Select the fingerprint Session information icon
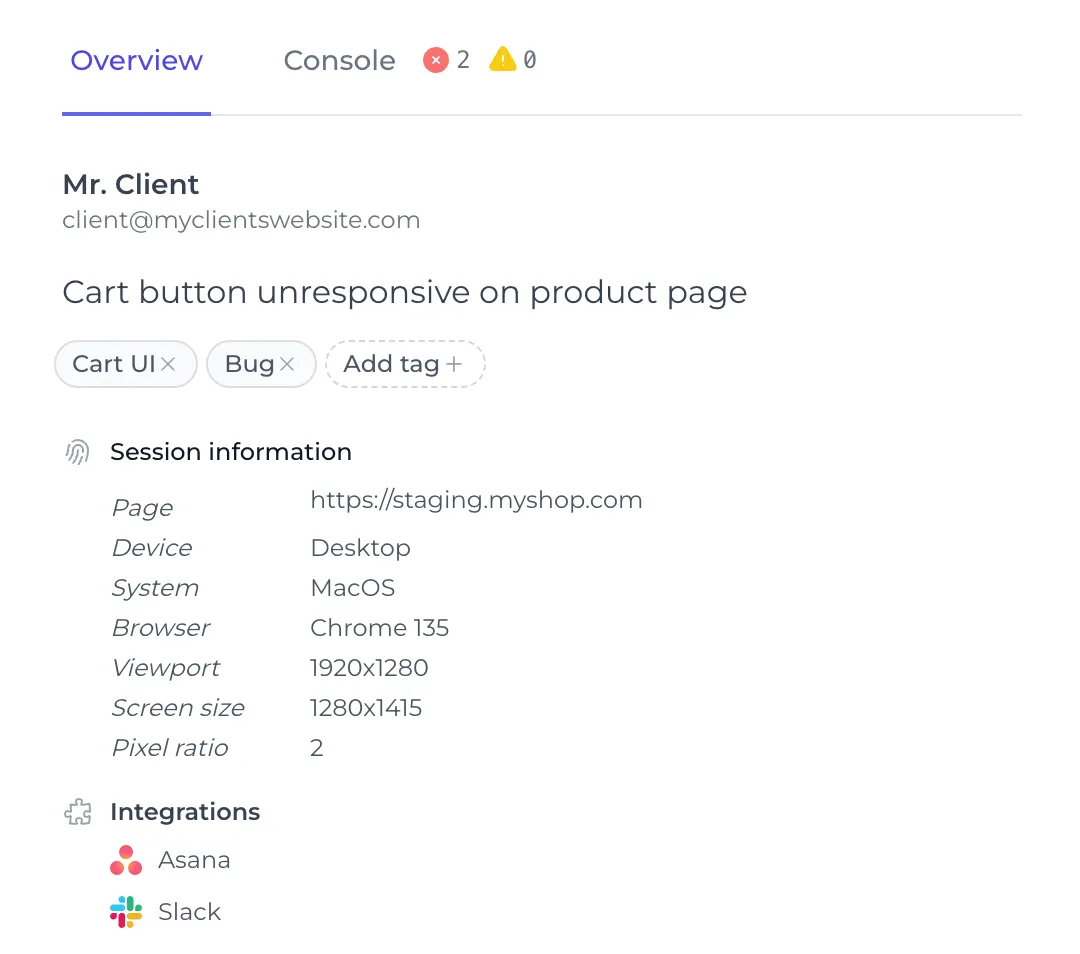Screen dimensions: 1080x954 click(x=77, y=451)
